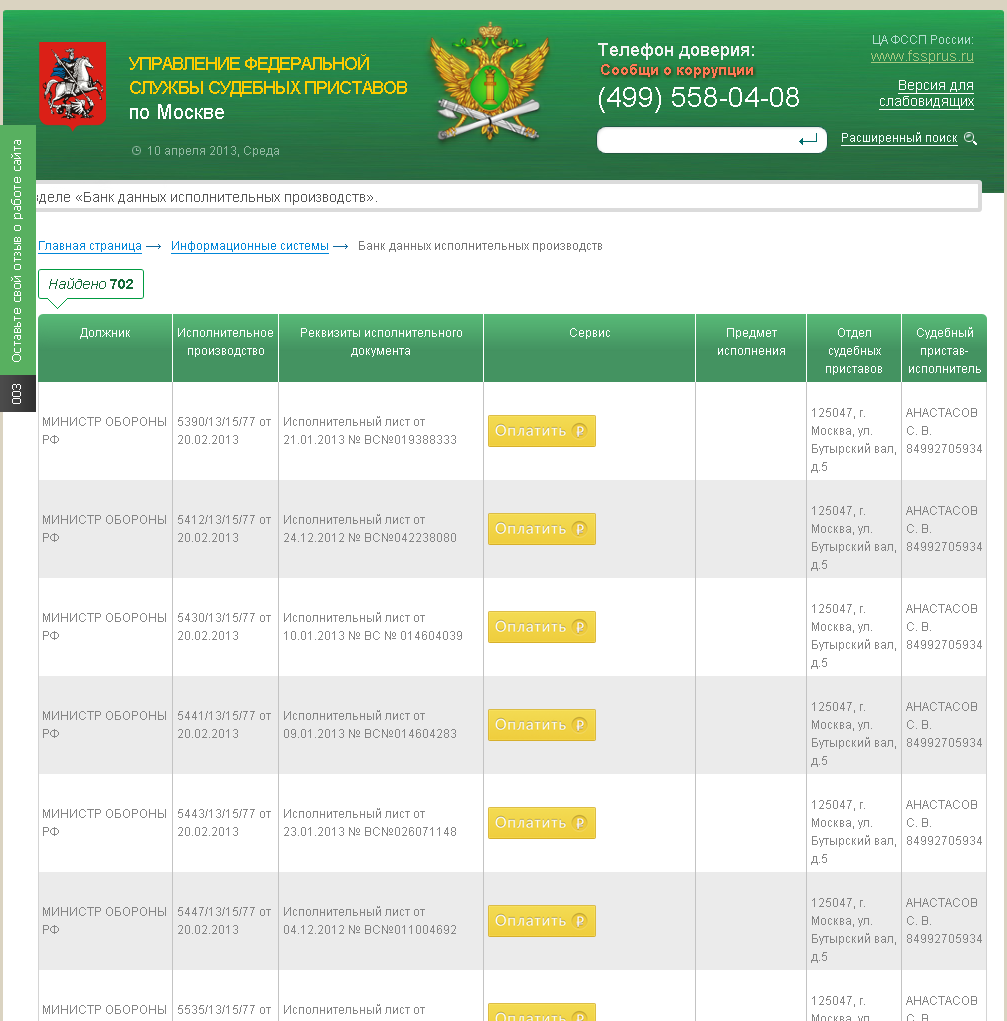The image size is (1007, 1021).
Task: Open Информационные системы breadcrumb link
Action: [x=249, y=246]
